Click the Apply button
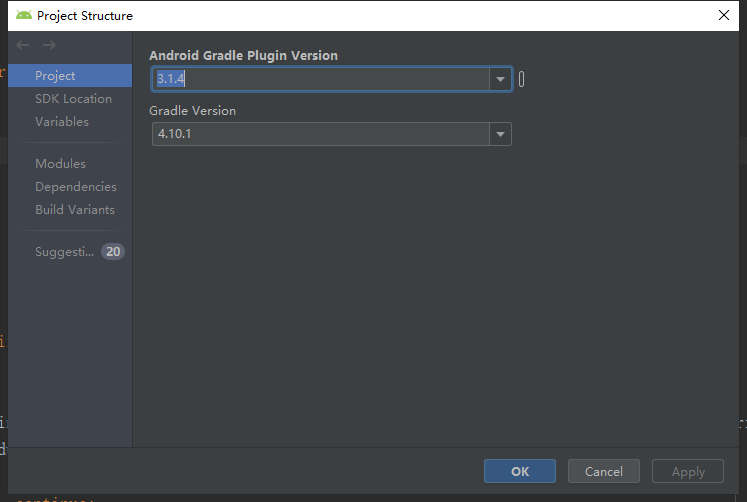The width and height of the screenshot is (747, 502). pyautogui.click(x=688, y=471)
